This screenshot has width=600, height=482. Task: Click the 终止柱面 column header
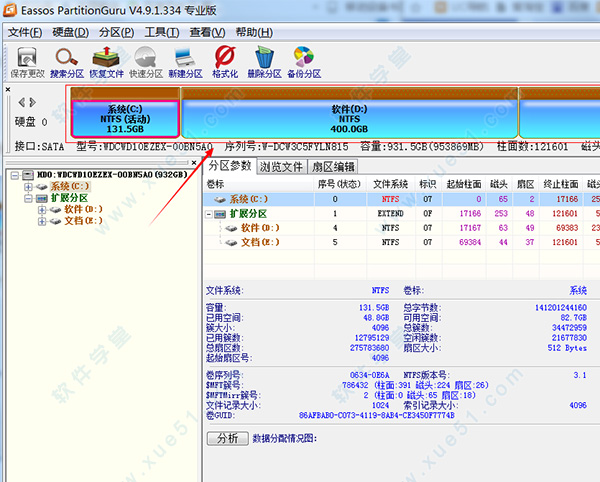561,185
